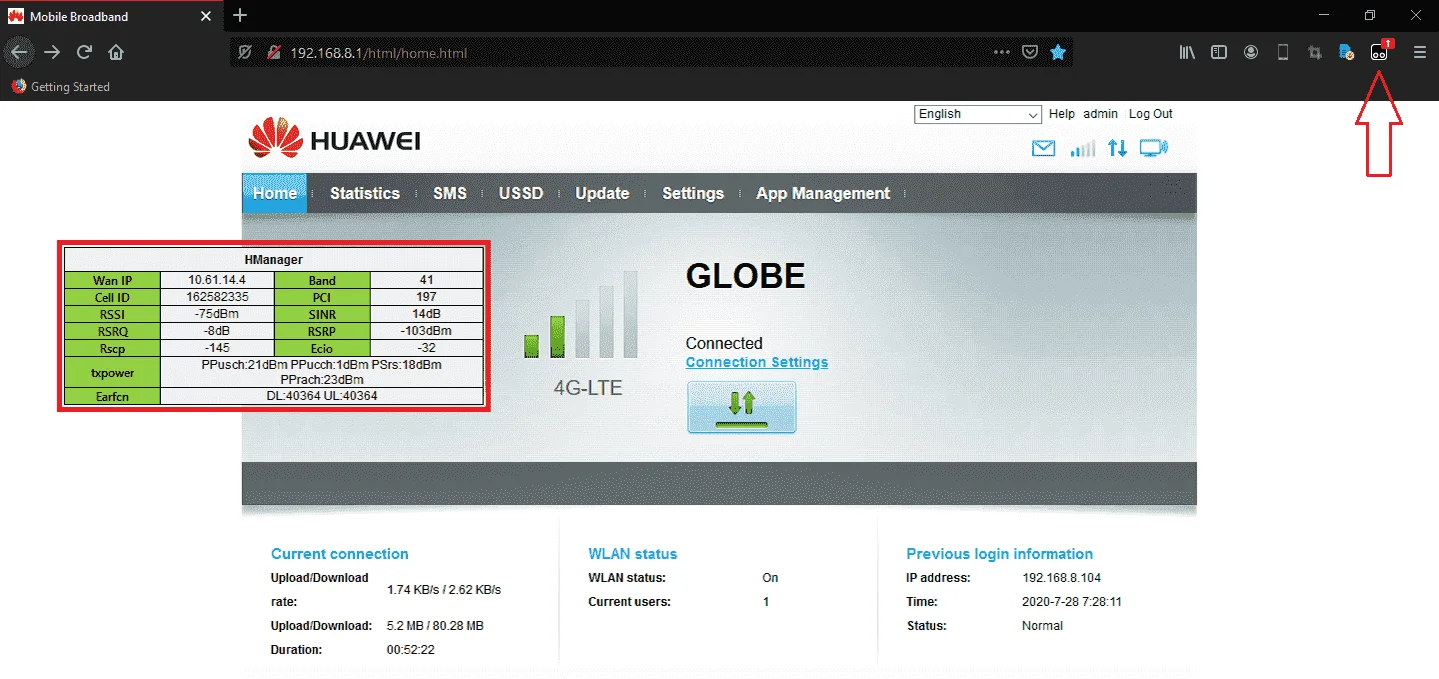
Task: Open the page actions three-dot menu
Action: [x=1002, y=53]
